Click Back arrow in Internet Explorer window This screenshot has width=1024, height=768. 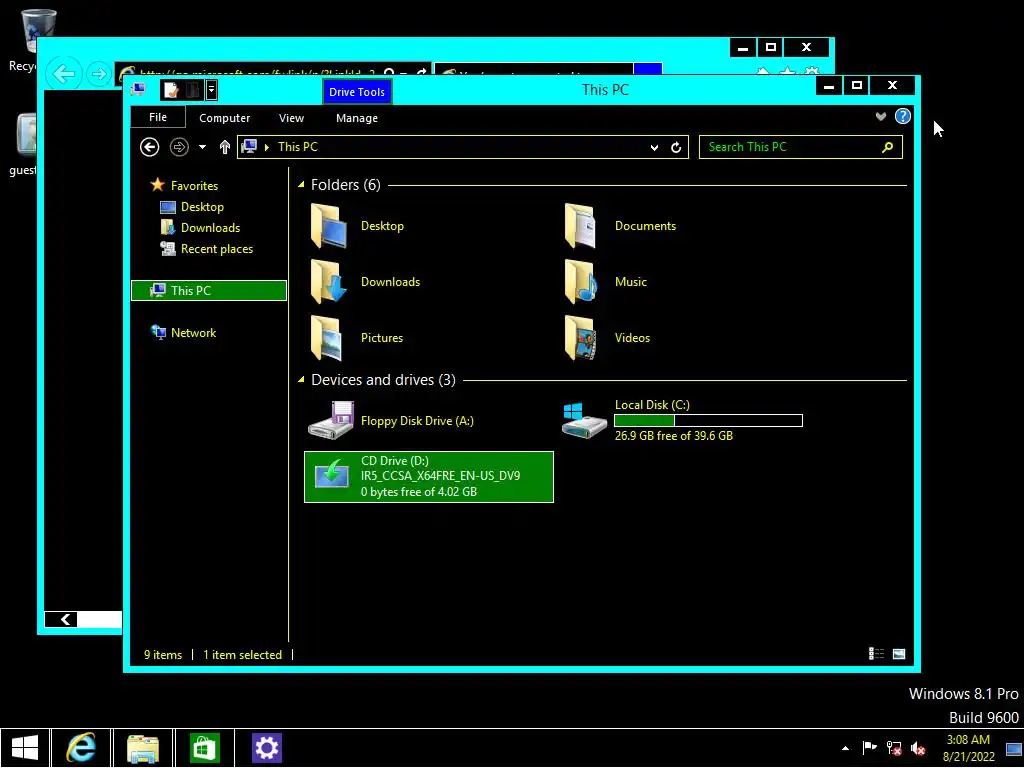point(64,74)
